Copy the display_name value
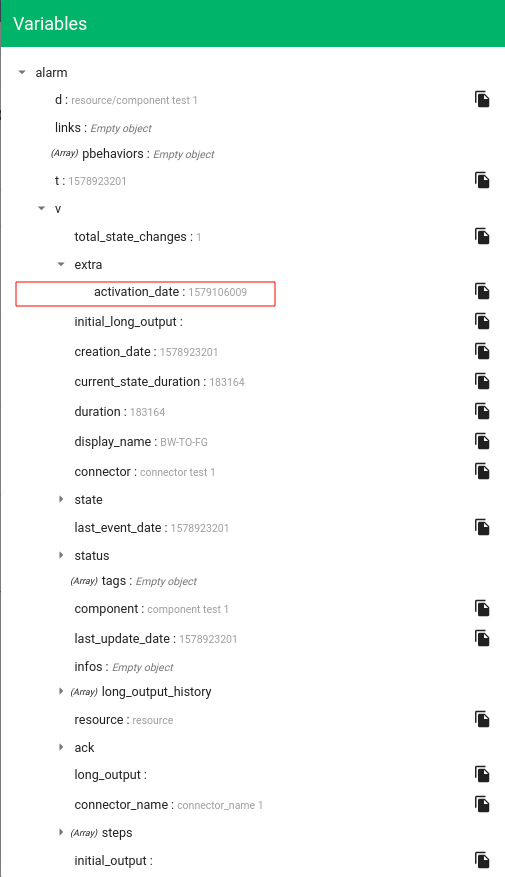This screenshot has width=505, height=877. tap(482, 441)
